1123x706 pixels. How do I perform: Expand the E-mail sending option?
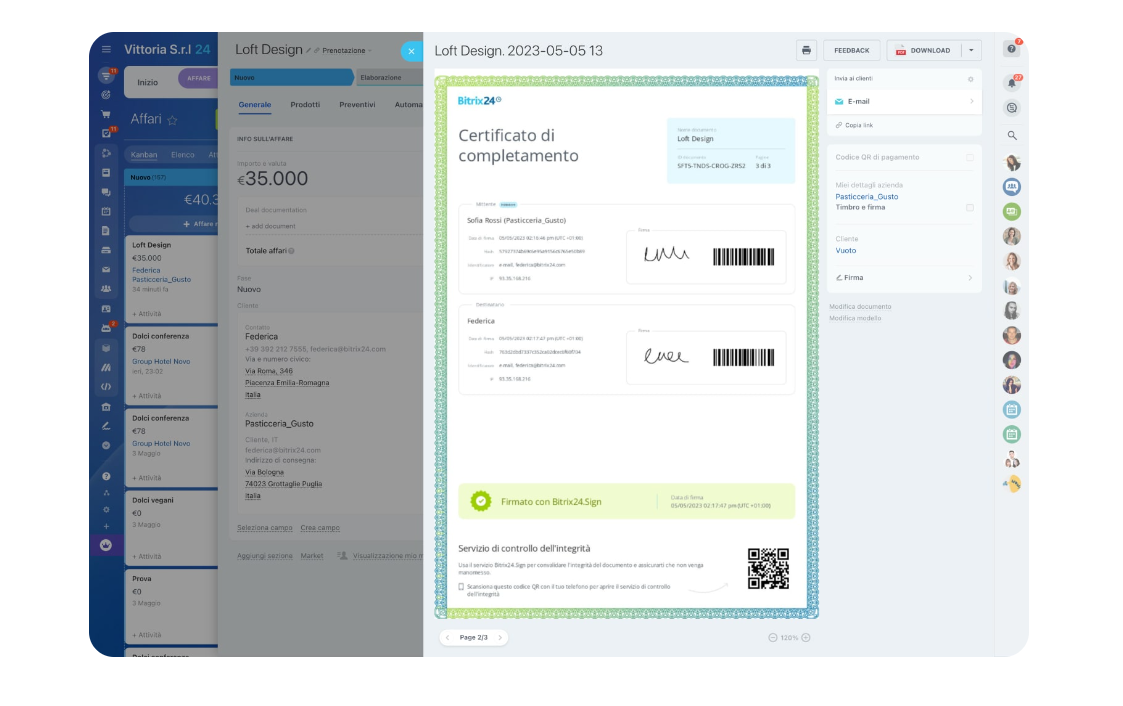coord(971,101)
